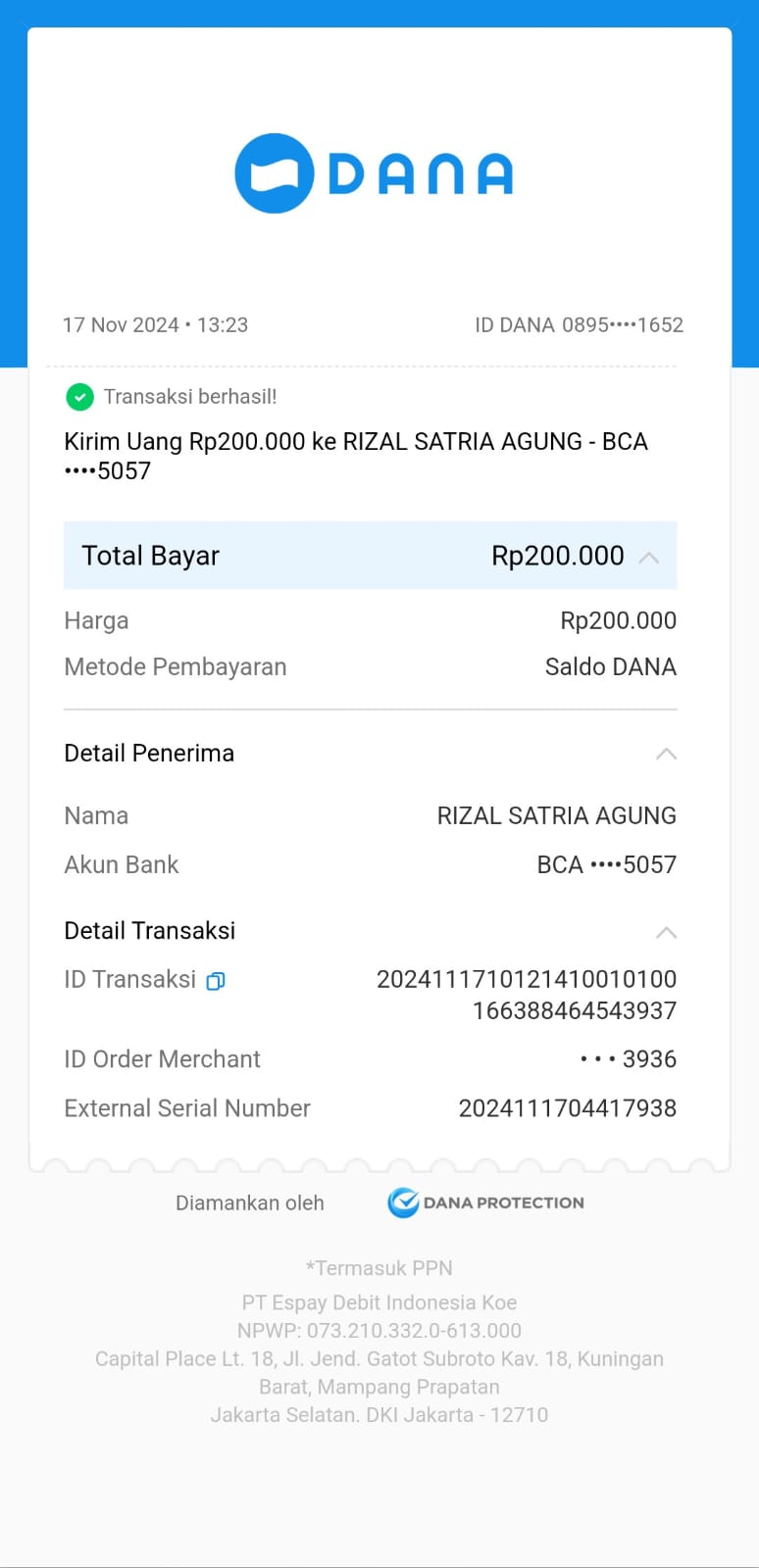This screenshot has height=1568, width=759.
Task: Click the Saldo DANA payment method
Action: tap(610, 667)
